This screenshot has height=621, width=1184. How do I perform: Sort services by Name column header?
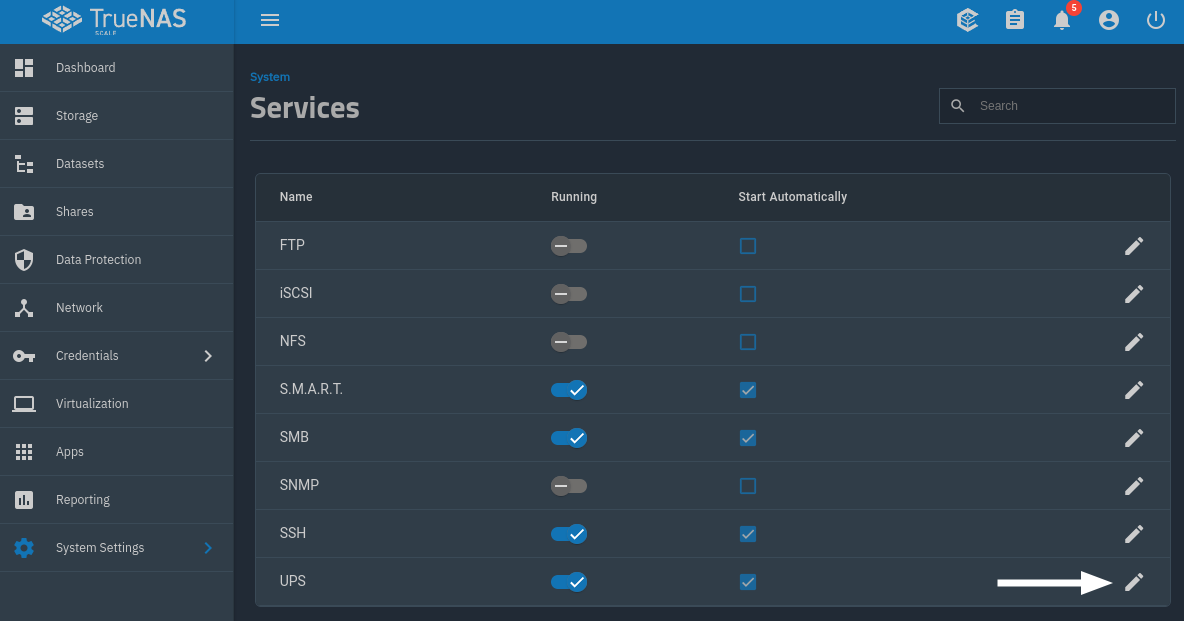click(x=296, y=197)
